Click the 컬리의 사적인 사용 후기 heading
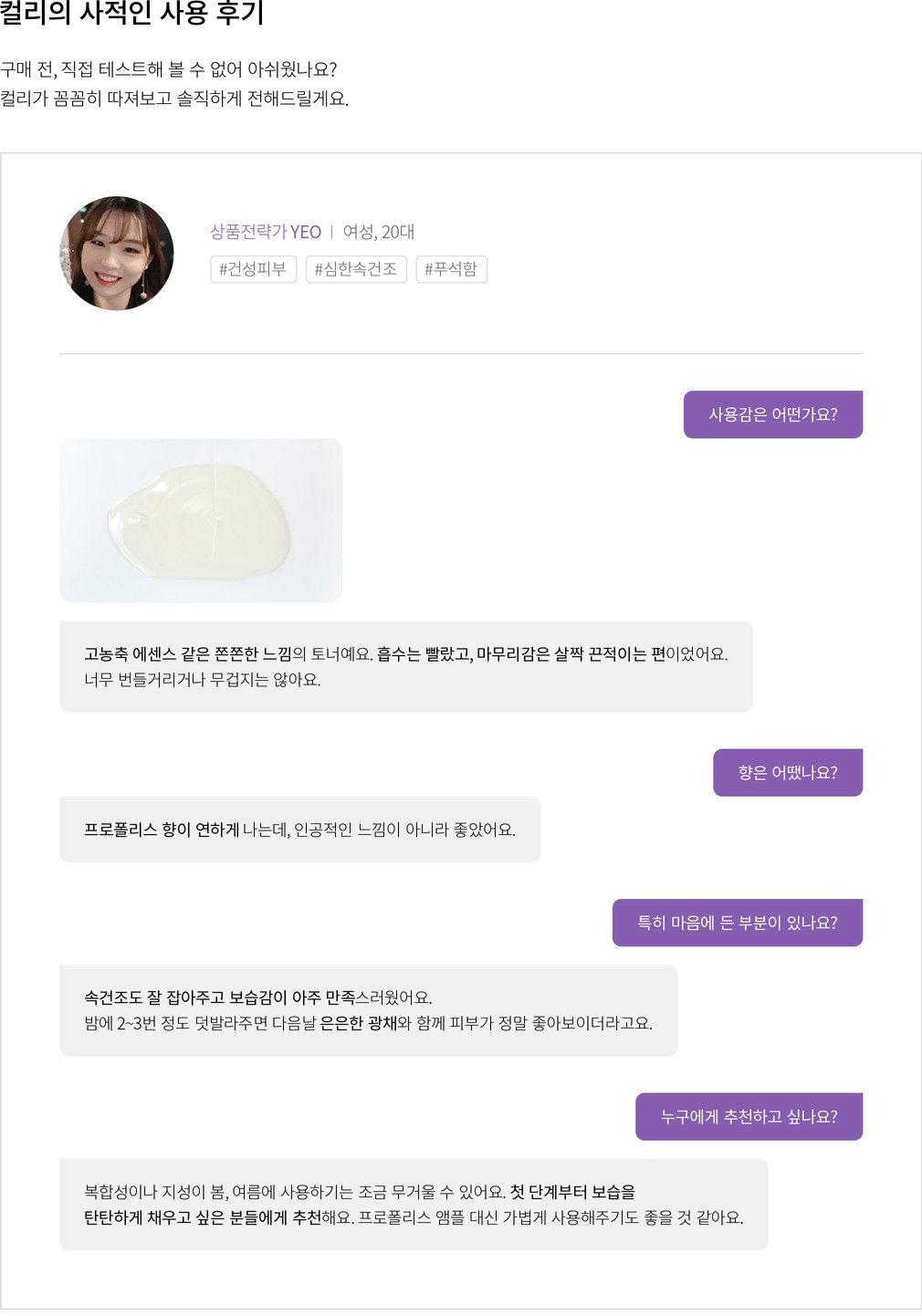The height and width of the screenshot is (1316, 922). (132, 14)
